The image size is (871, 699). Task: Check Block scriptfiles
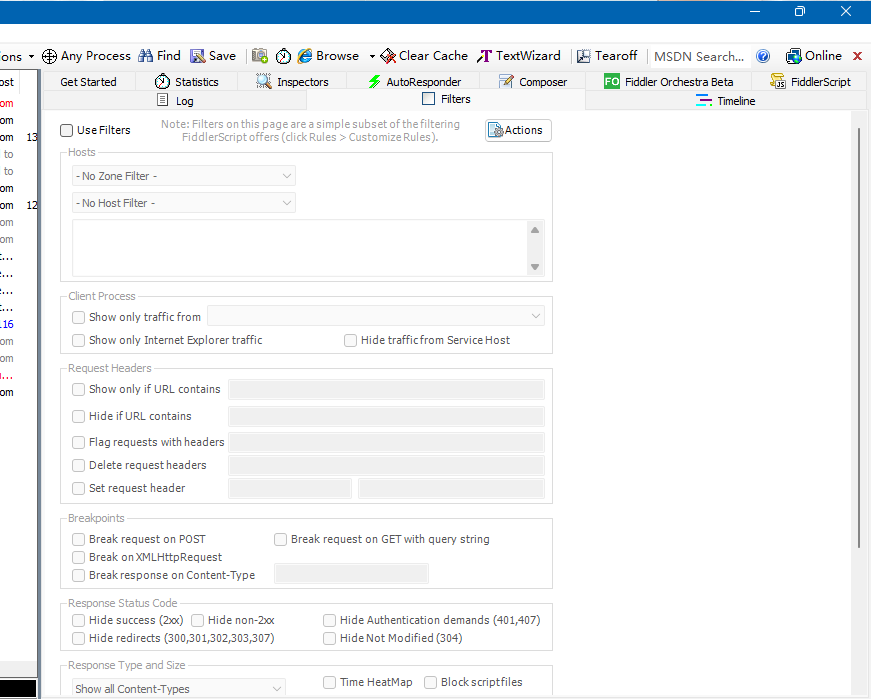[x=431, y=682]
